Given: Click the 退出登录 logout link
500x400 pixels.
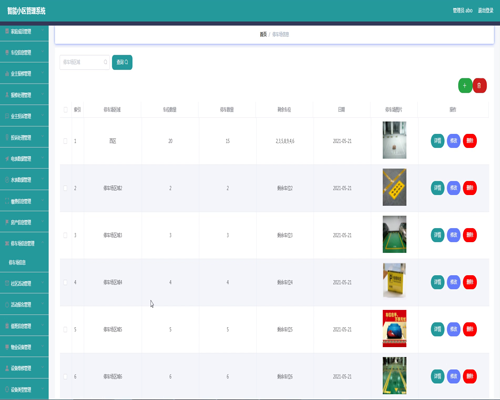Looking at the screenshot, I should [x=485, y=11].
